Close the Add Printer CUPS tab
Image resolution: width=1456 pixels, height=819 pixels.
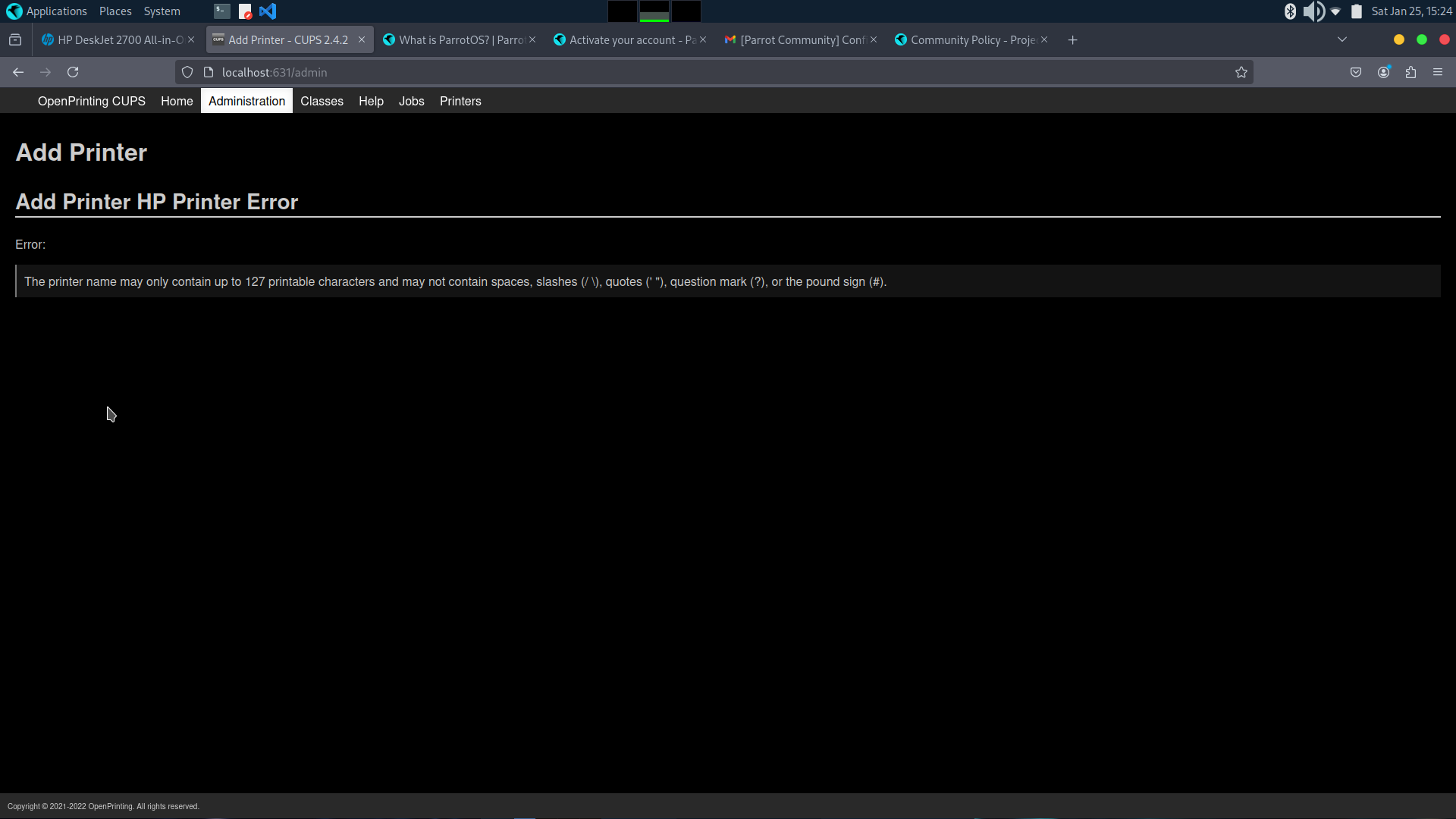click(362, 40)
